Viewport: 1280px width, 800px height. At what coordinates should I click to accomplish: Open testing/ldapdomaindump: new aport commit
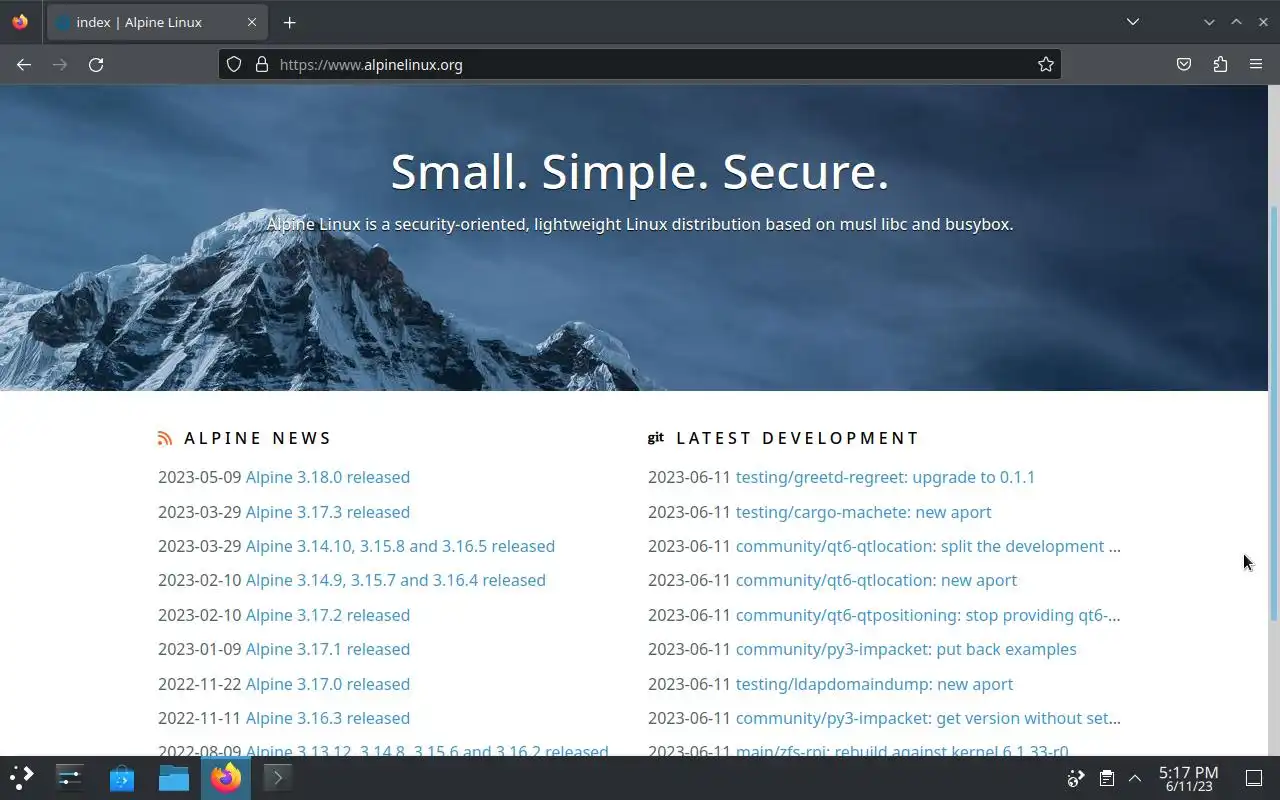tap(874, 684)
